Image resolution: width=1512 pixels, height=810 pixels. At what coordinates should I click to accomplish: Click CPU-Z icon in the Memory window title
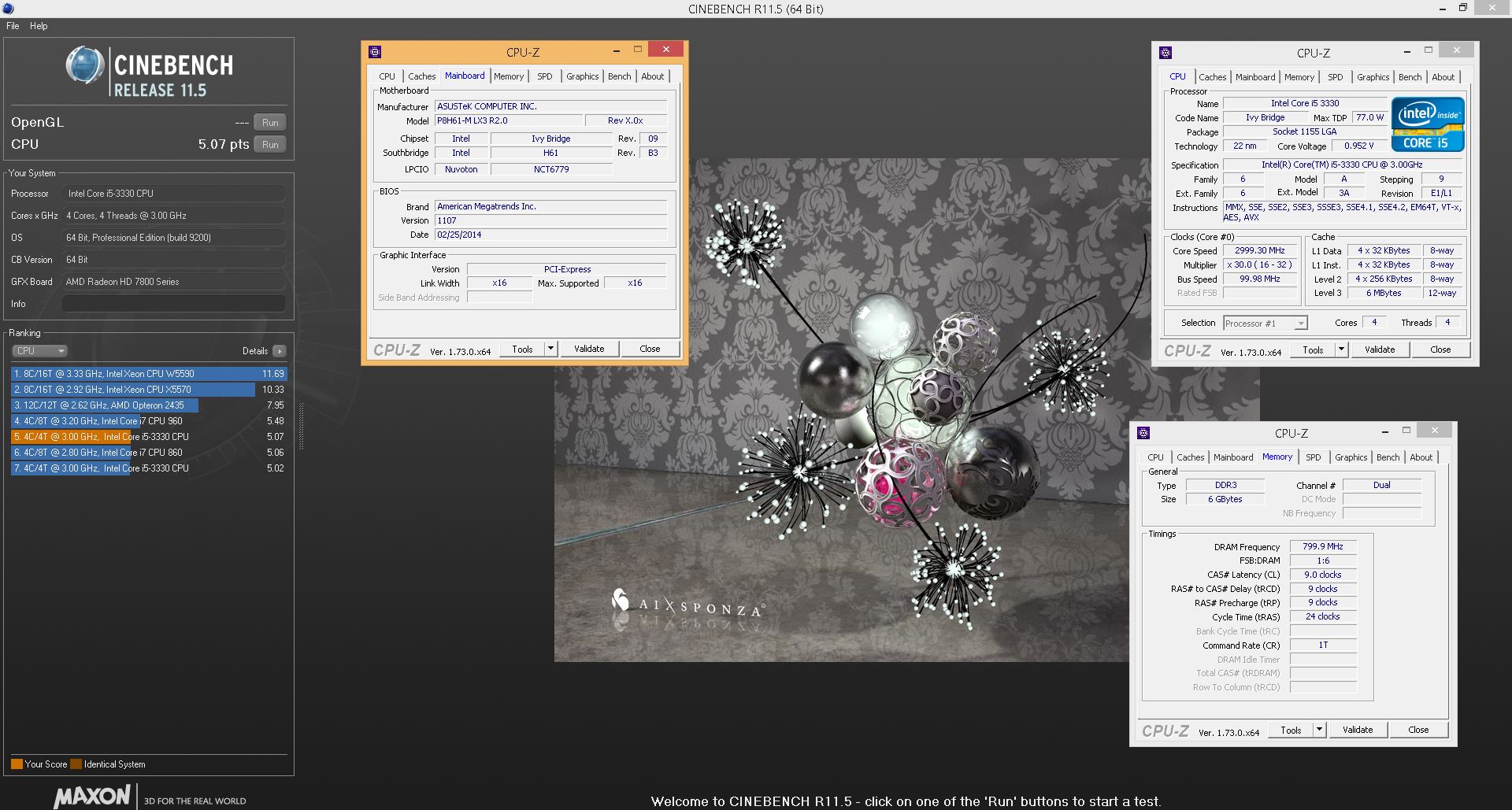tap(1144, 433)
